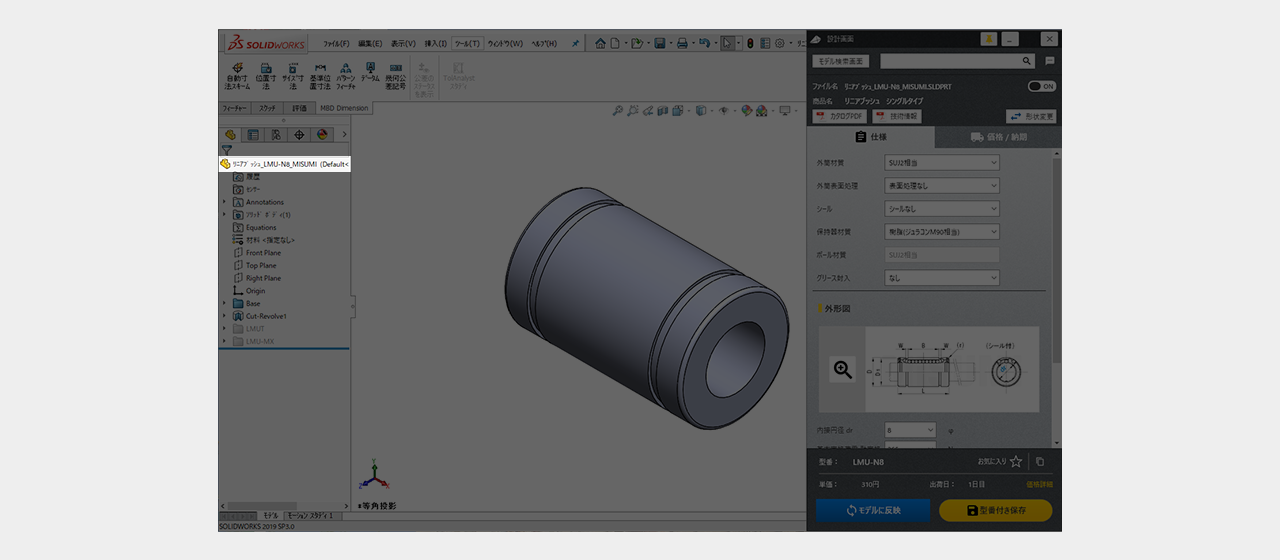Select the データム tool in the ribbon

pyautogui.click(x=370, y=69)
